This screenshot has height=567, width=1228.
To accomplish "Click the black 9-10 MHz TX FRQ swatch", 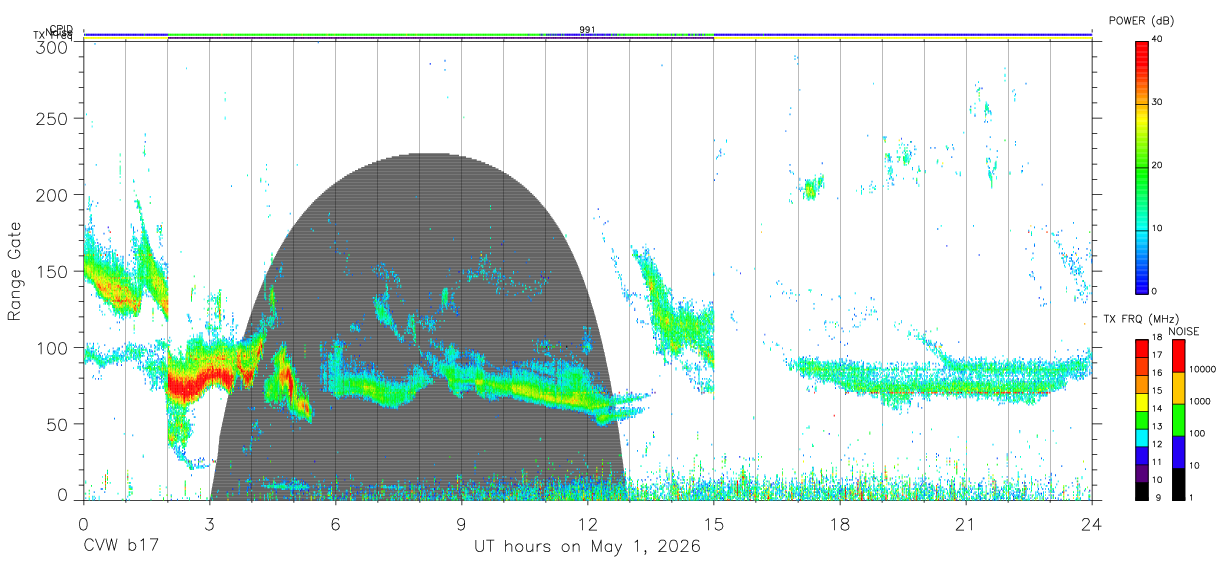I will click(1141, 491).
